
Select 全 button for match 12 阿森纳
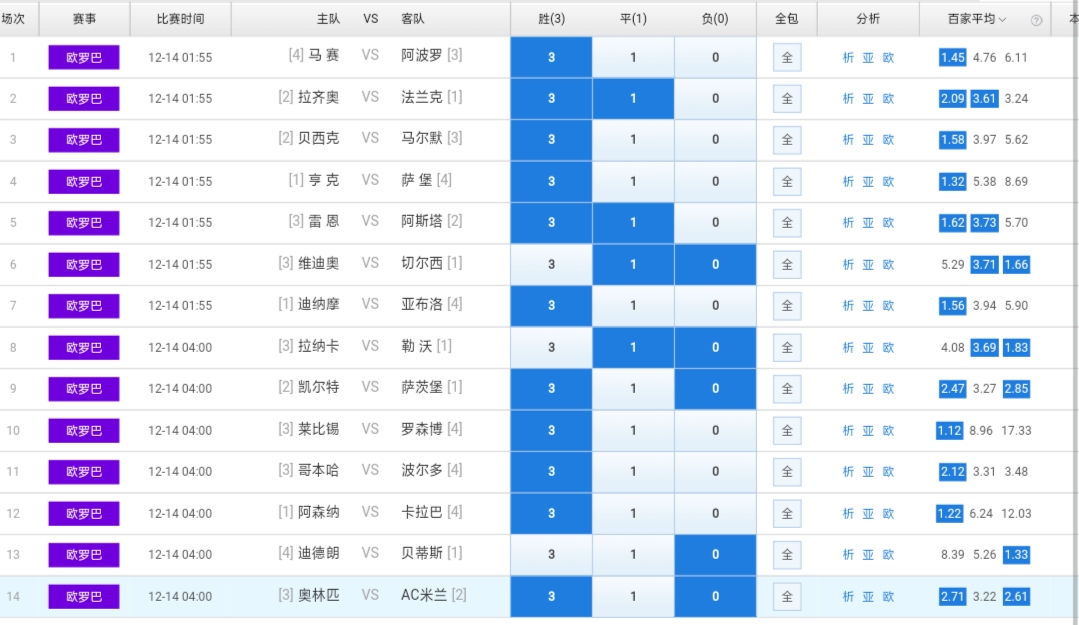point(787,513)
